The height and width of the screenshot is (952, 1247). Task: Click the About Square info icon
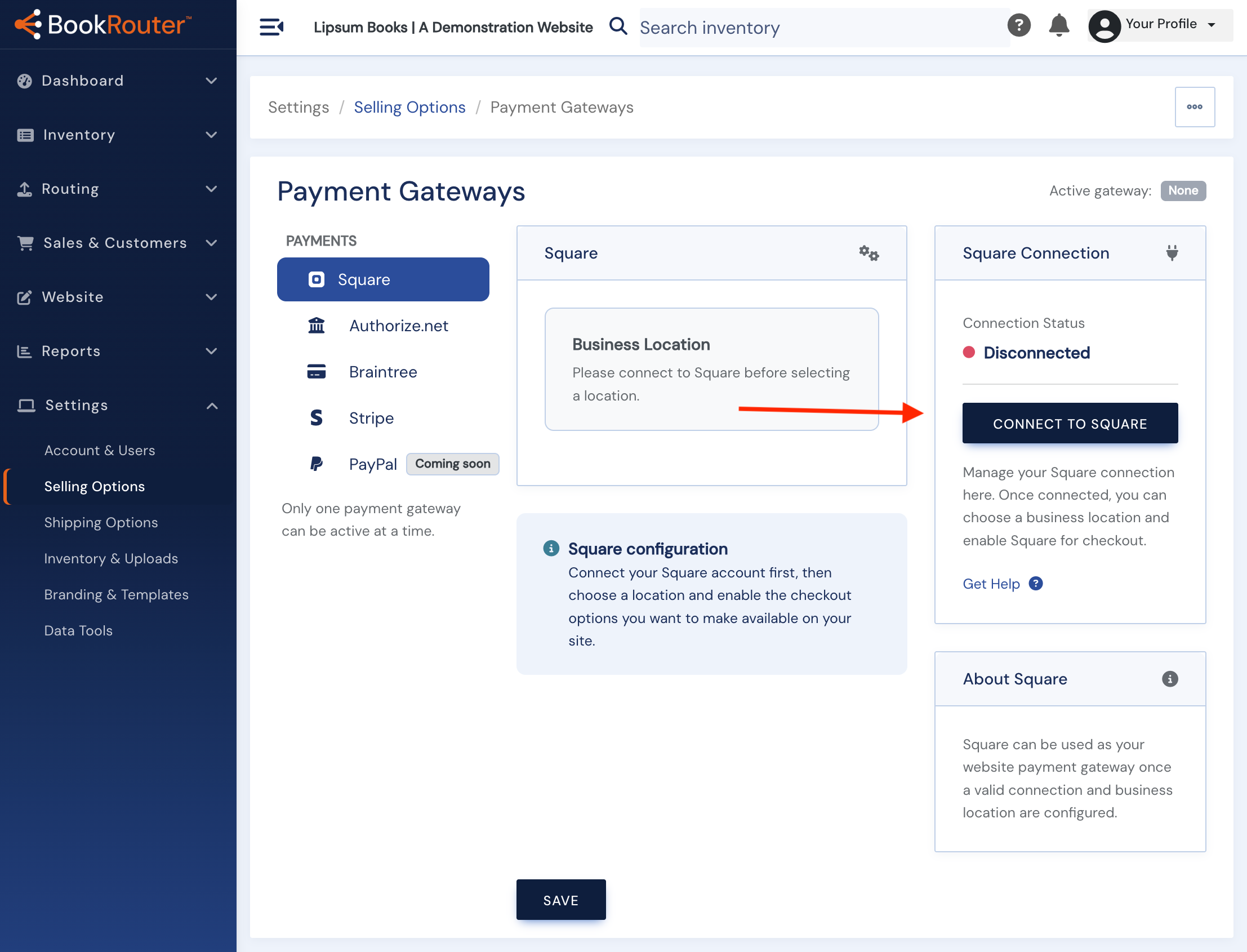[x=1169, y=678]
